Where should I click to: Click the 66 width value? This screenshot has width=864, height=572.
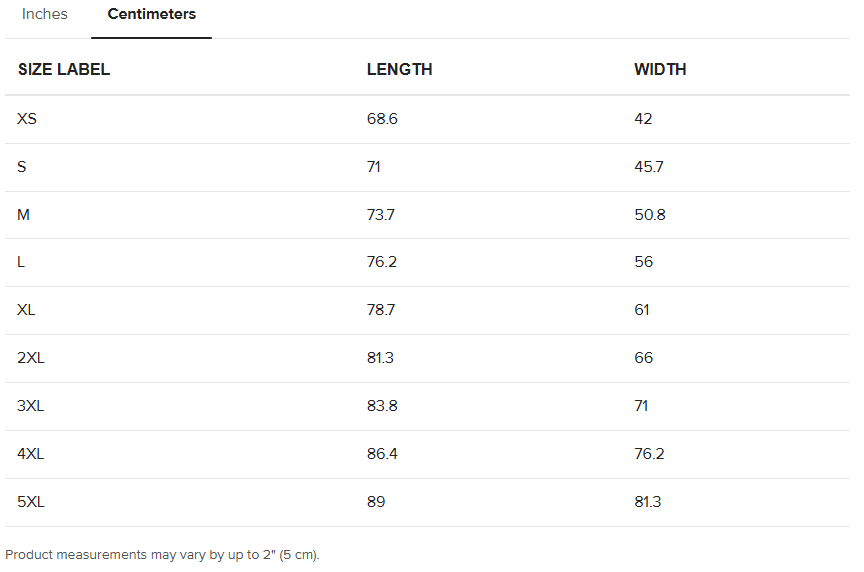[643, 358]
